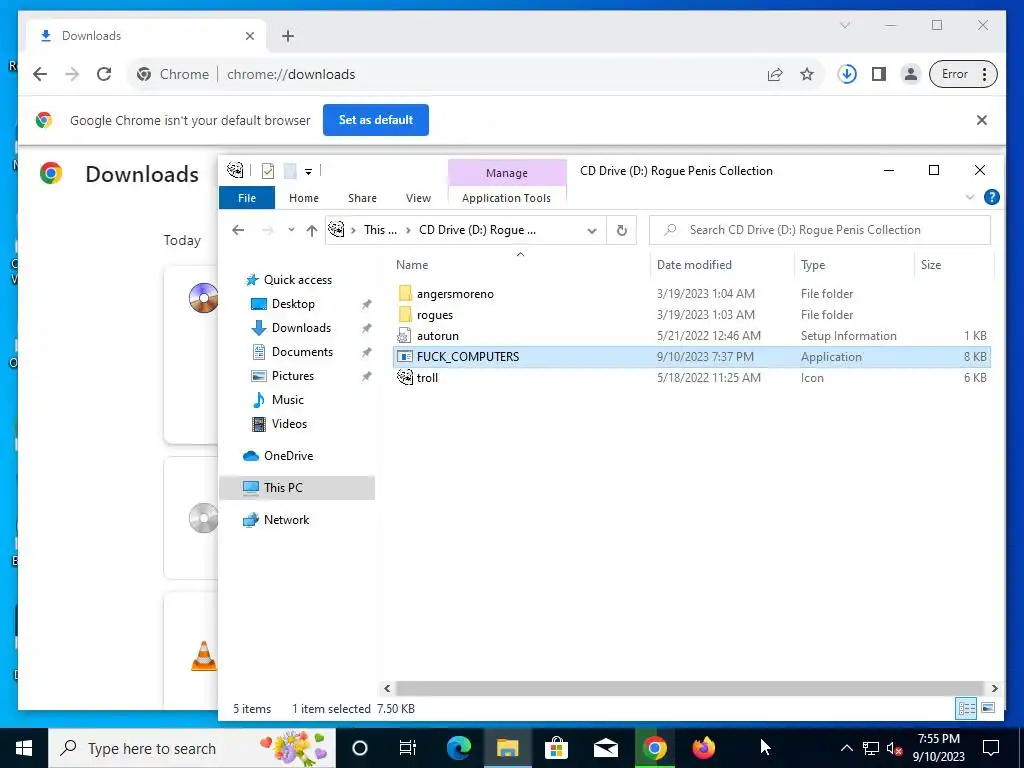The height and width of the screenshot is (768, 1024).
Task: Bookmark this page with star icon
Action: point(807,74)
